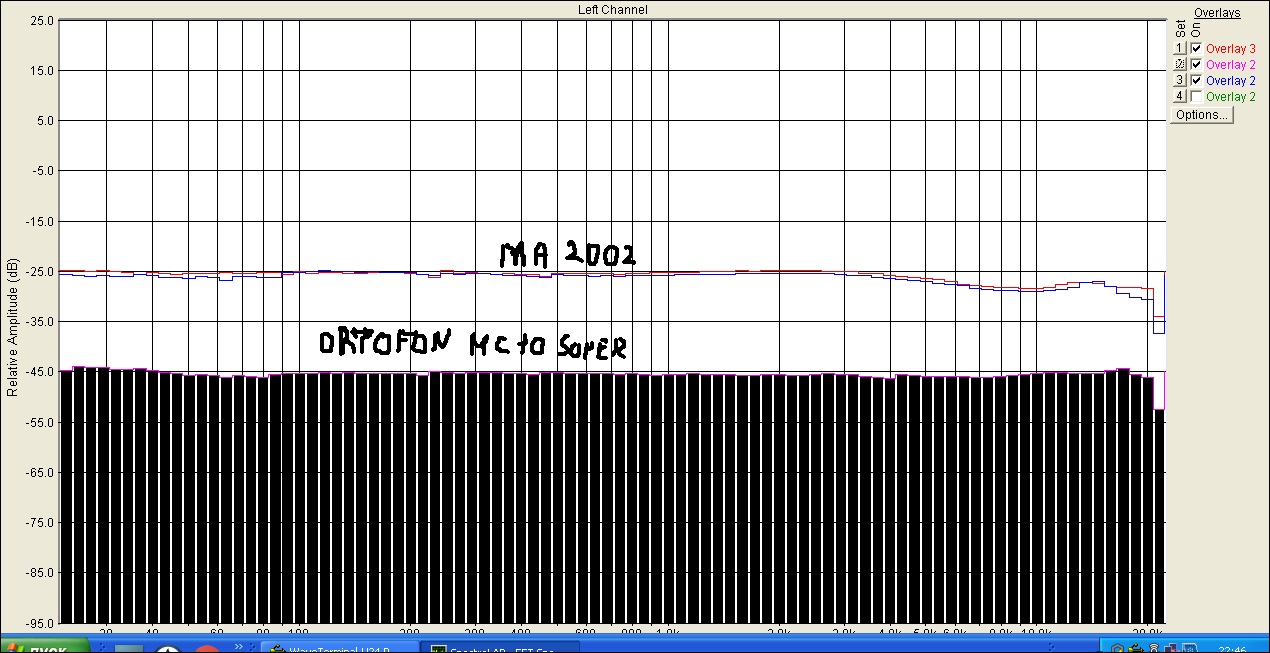Screen dimensions: 1270x653
Task: Click the blue Overlay 2 label
Action: point(1231,80)
